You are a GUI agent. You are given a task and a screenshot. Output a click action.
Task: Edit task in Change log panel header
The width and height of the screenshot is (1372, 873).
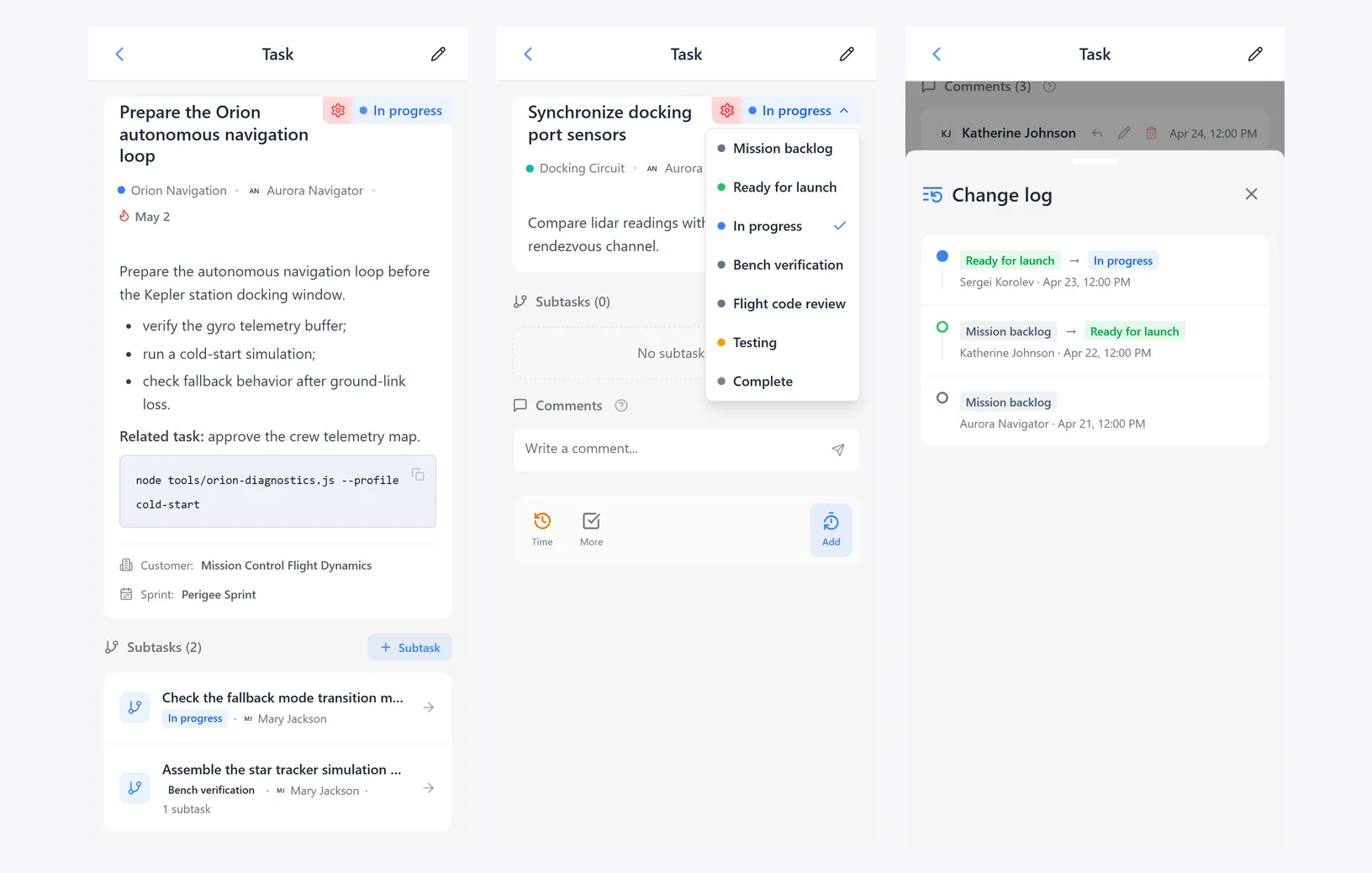1255,55
